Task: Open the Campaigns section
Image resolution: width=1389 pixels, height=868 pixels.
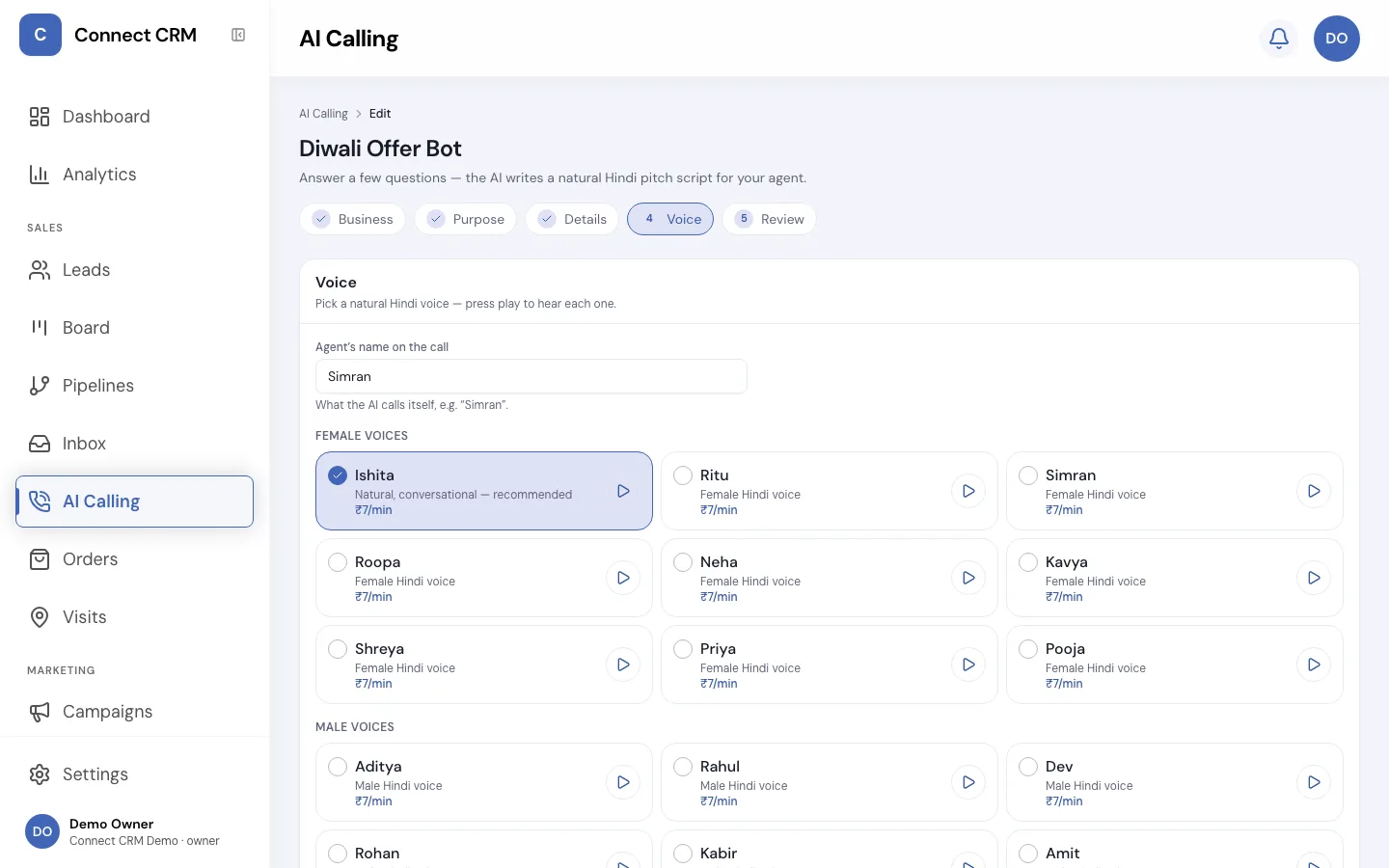Action: click(134, 712)
